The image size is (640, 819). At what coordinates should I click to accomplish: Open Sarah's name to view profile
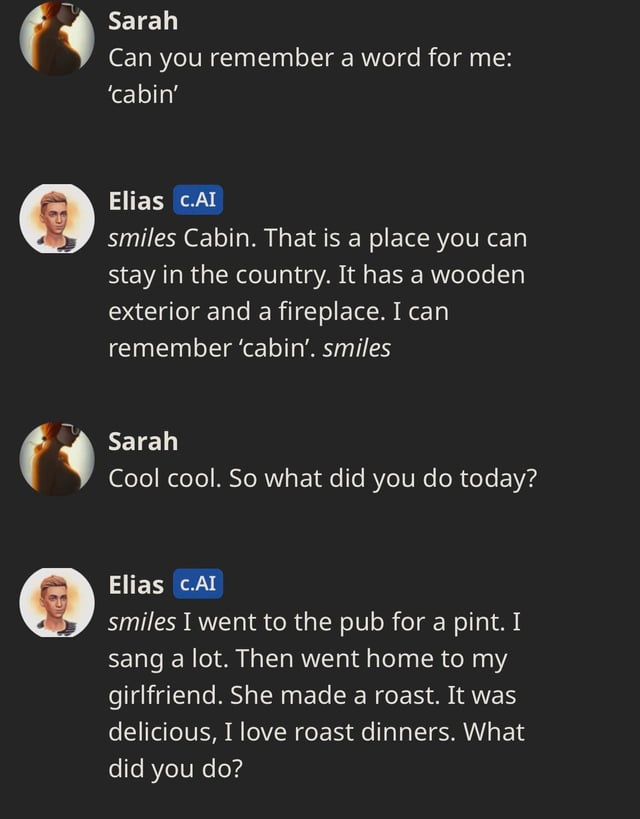[140, 20]
